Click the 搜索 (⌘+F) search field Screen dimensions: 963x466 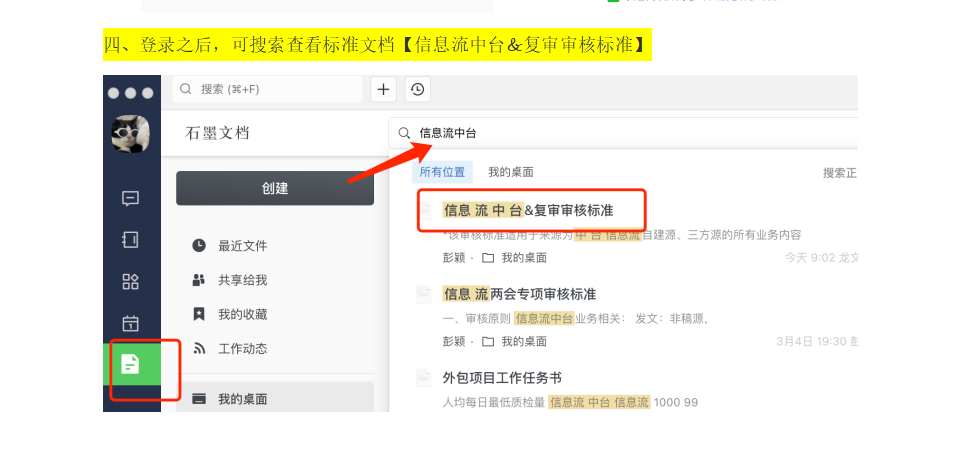pyautogui.click(x=268, y=90)
